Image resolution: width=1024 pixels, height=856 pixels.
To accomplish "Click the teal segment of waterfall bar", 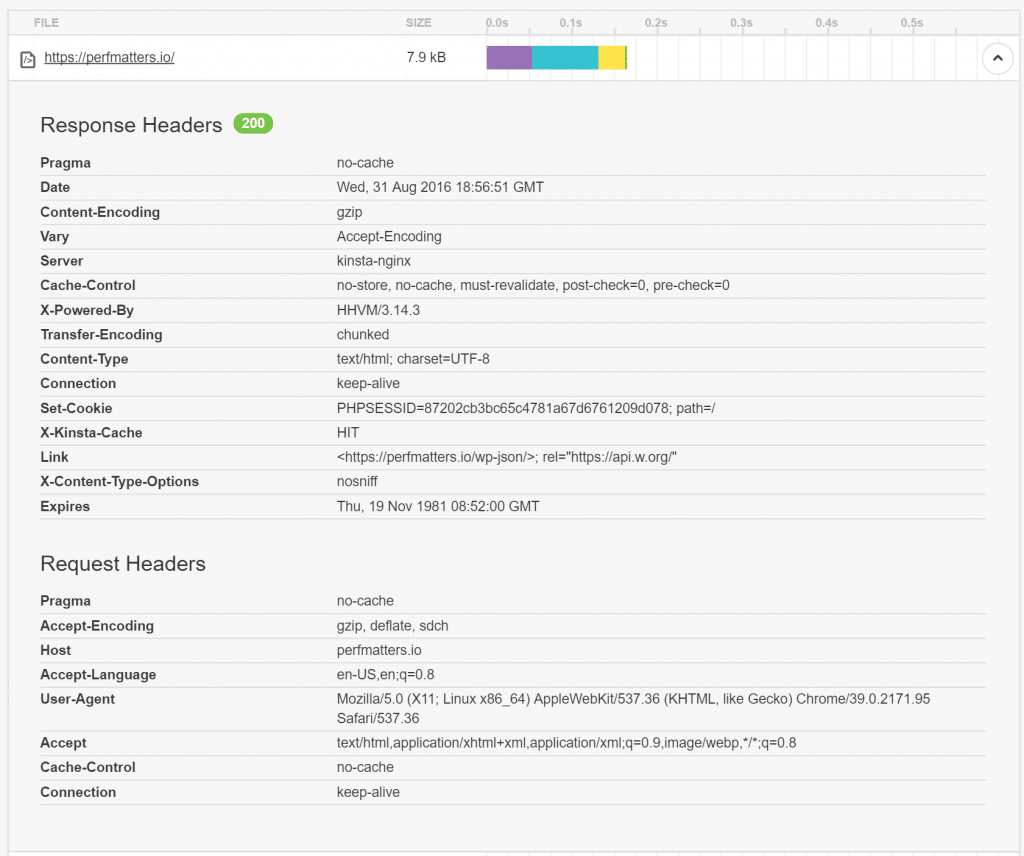I will click(x=565, y=58).
